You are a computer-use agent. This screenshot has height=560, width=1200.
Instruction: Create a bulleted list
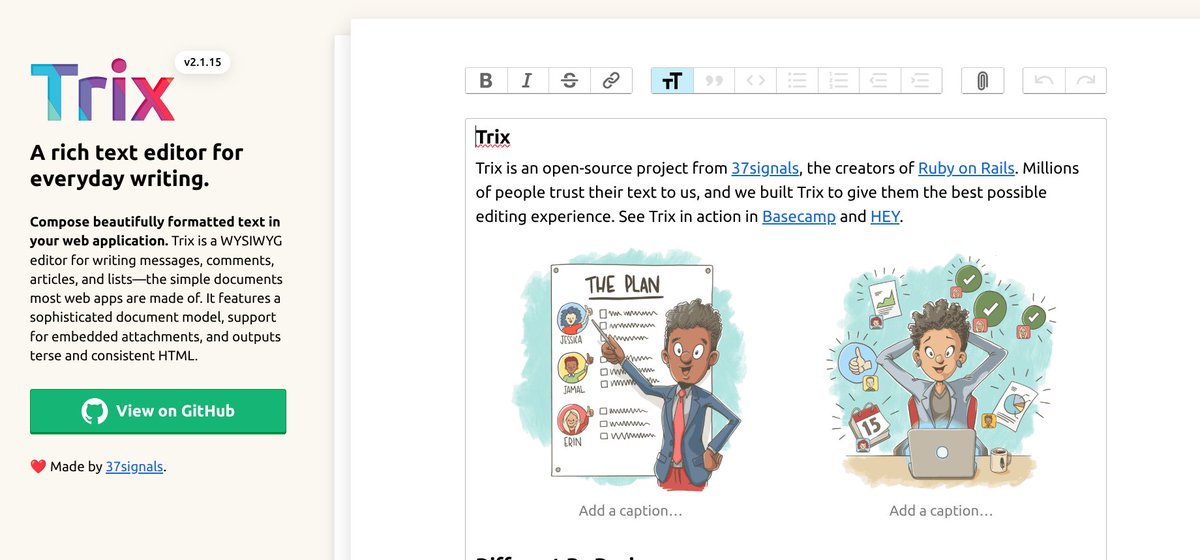pos(797,81)
